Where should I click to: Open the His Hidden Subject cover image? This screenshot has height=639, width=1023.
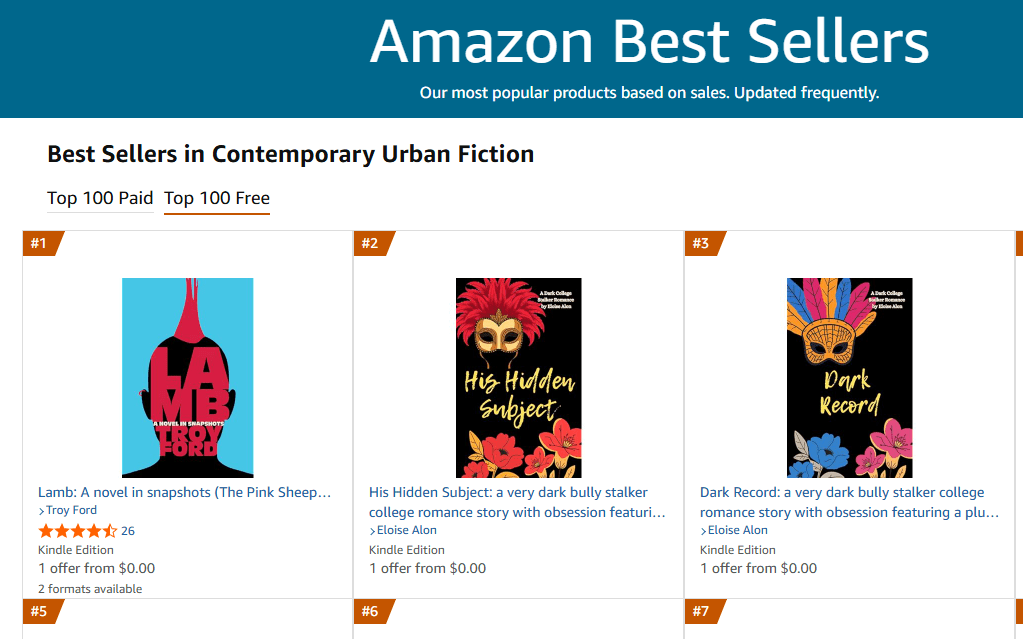(518, 377)
